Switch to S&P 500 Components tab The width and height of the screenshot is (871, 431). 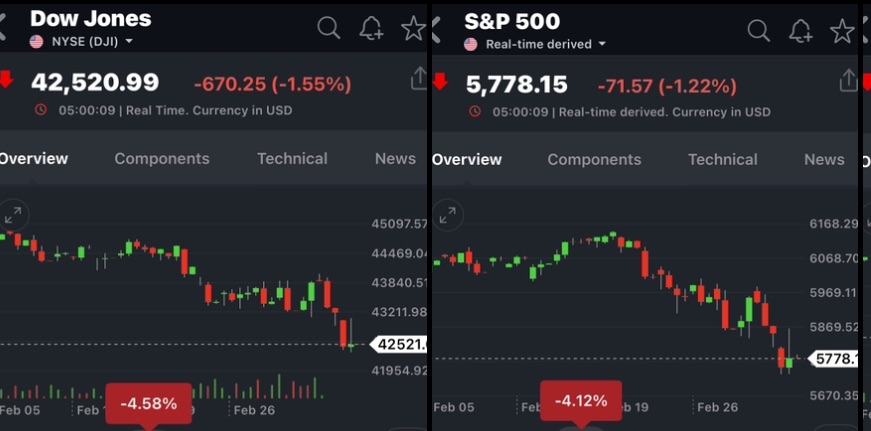[594, 159]
